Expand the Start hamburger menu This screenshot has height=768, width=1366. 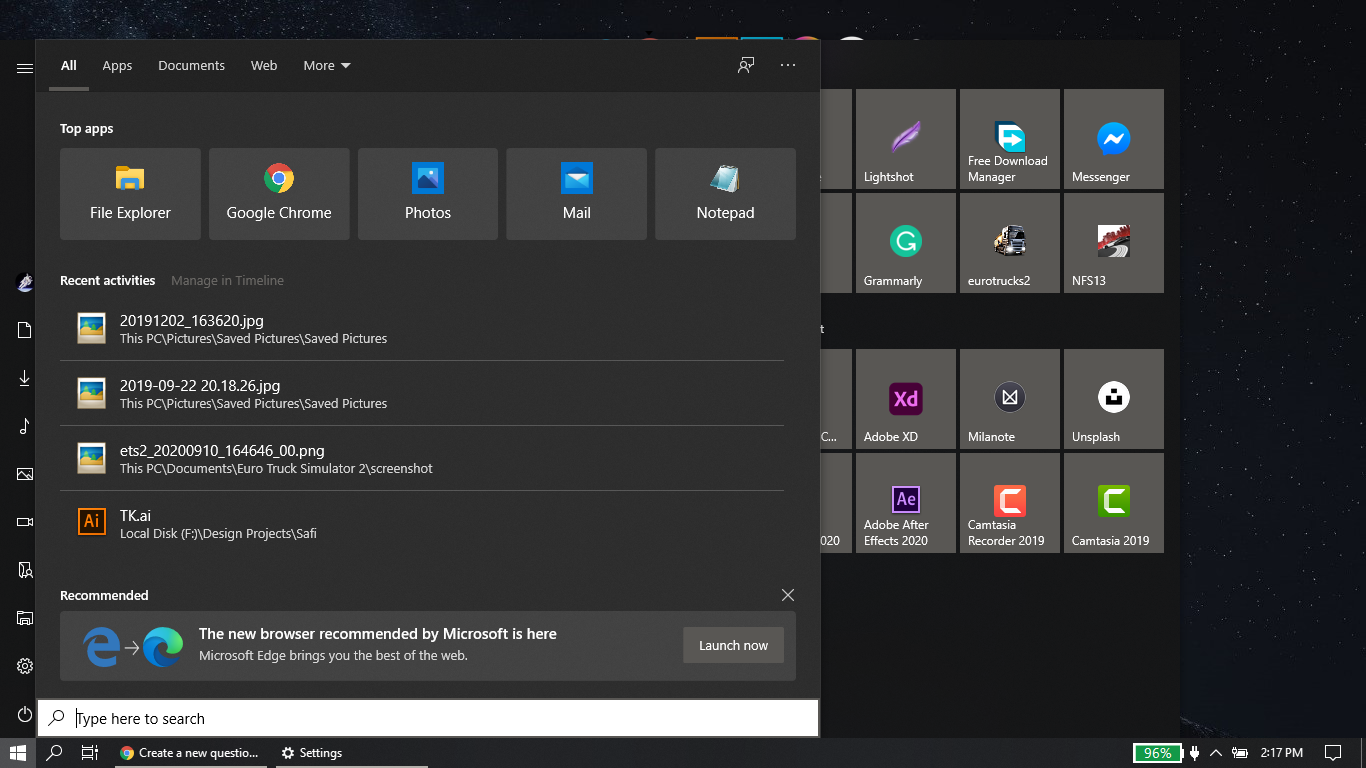tap(25, 68)
